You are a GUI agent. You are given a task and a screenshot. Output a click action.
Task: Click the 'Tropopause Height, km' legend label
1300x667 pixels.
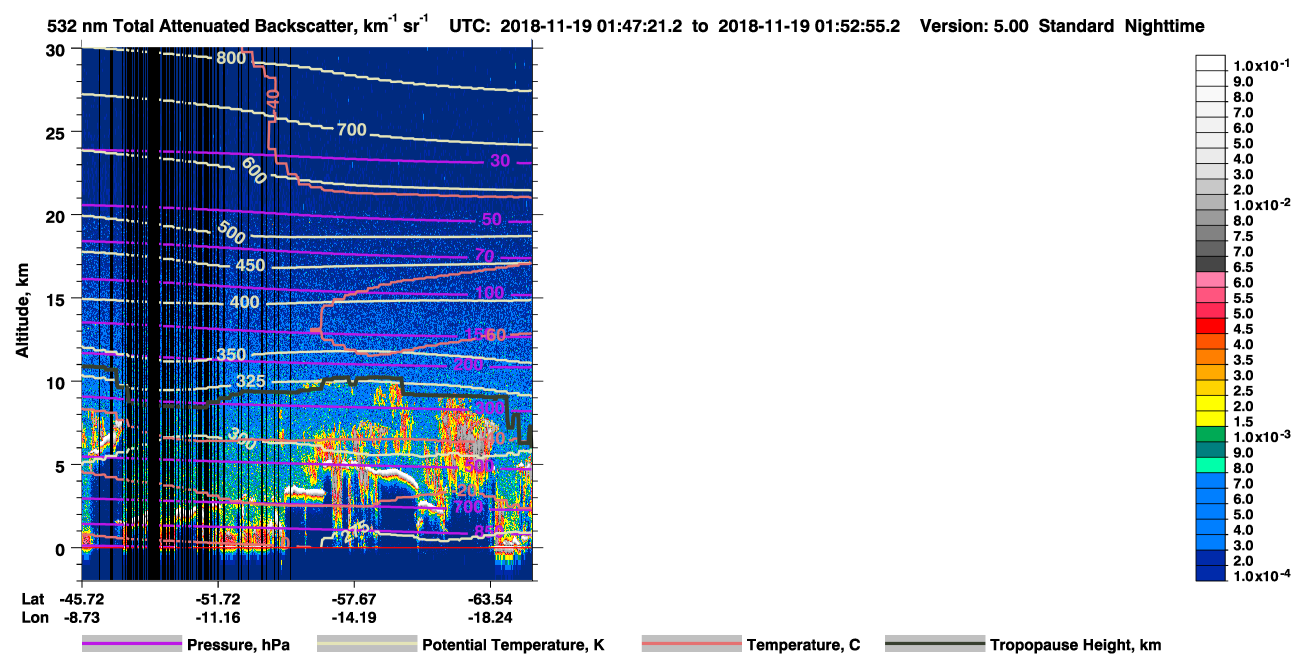point(1075,645)
